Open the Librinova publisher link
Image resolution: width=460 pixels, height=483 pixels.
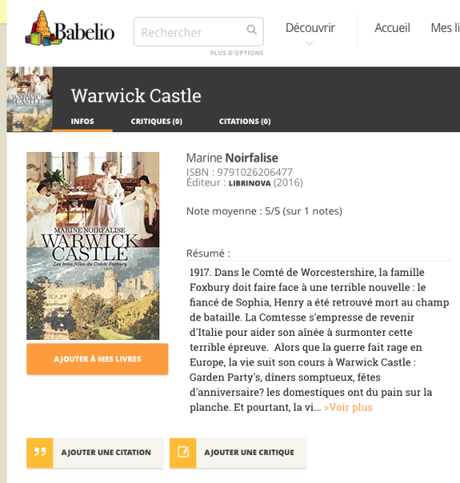(x=249, y=183)
